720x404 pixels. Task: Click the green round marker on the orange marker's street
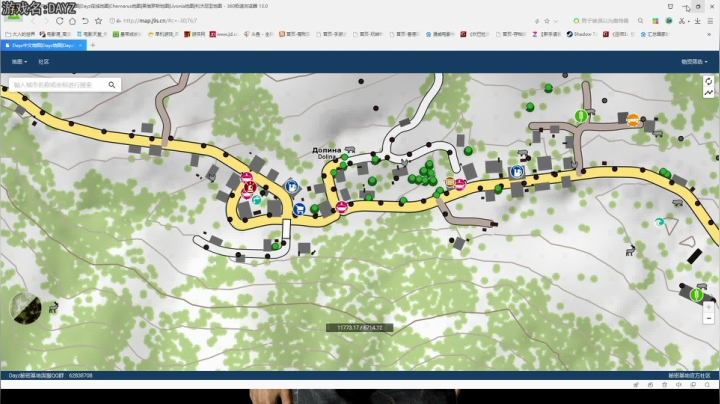[581, 116]
